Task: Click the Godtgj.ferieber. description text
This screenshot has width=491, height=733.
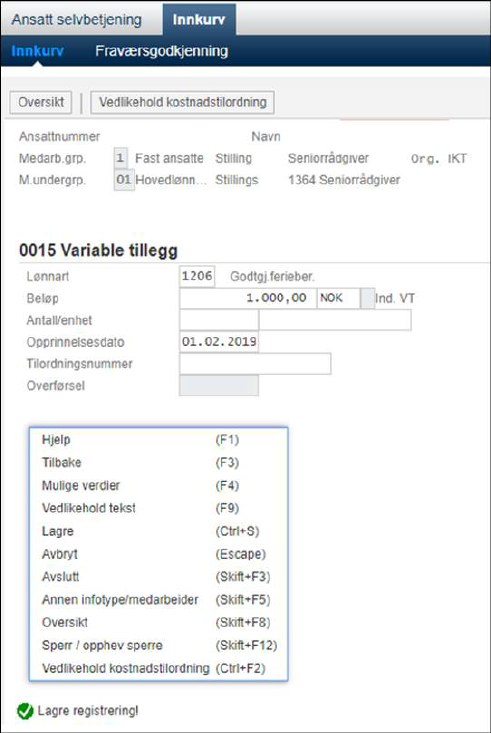Action: tap(272, 276)
